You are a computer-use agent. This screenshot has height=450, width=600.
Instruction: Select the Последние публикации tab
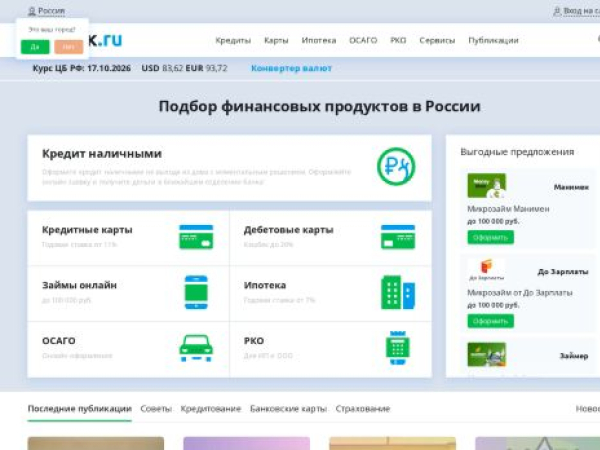click(x=80, y=409)
